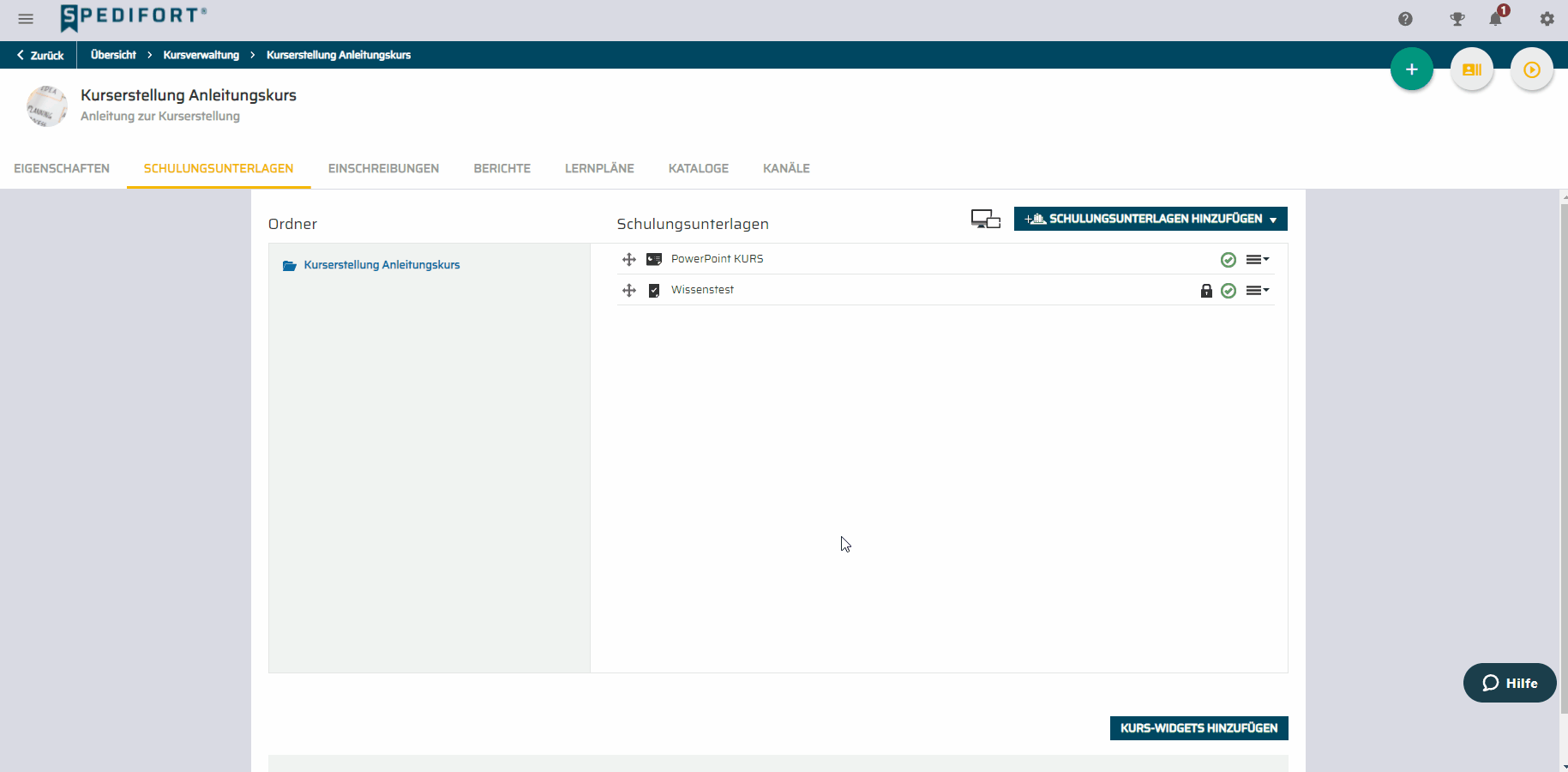
Task: Click Kurs-Widgets hinzufügen button
Action: click(1199, 728)
